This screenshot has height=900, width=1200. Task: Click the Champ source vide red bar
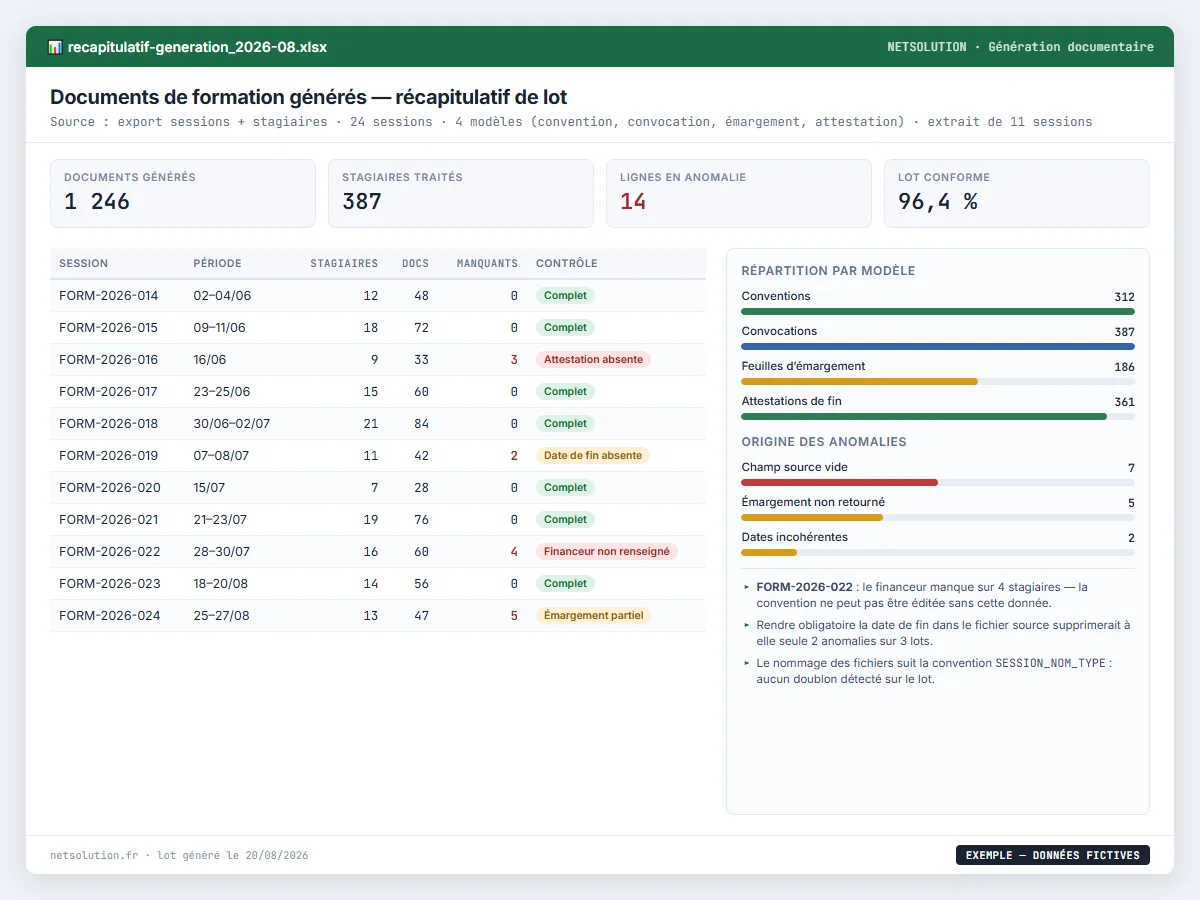coord(839,482)
